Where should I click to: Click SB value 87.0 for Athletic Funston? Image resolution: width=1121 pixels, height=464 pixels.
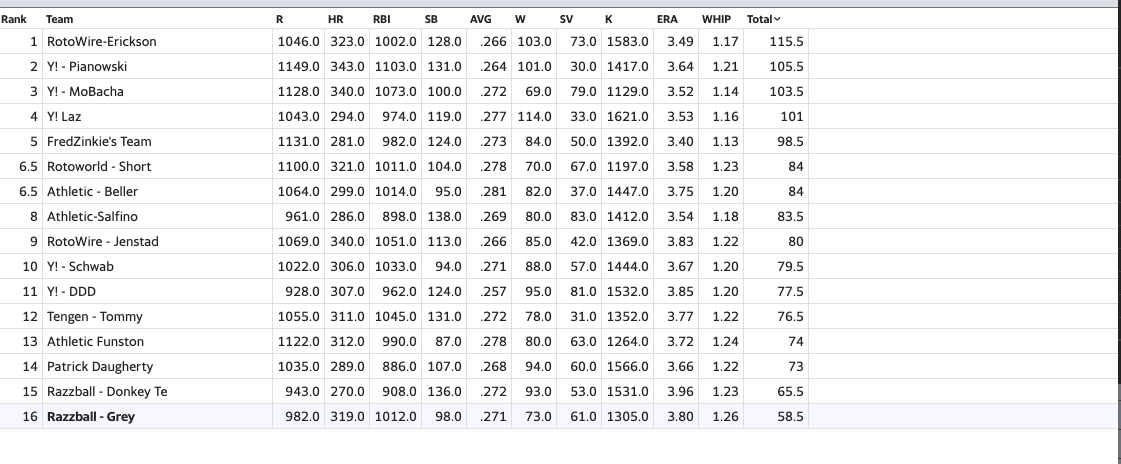click(x=448, y=342)
